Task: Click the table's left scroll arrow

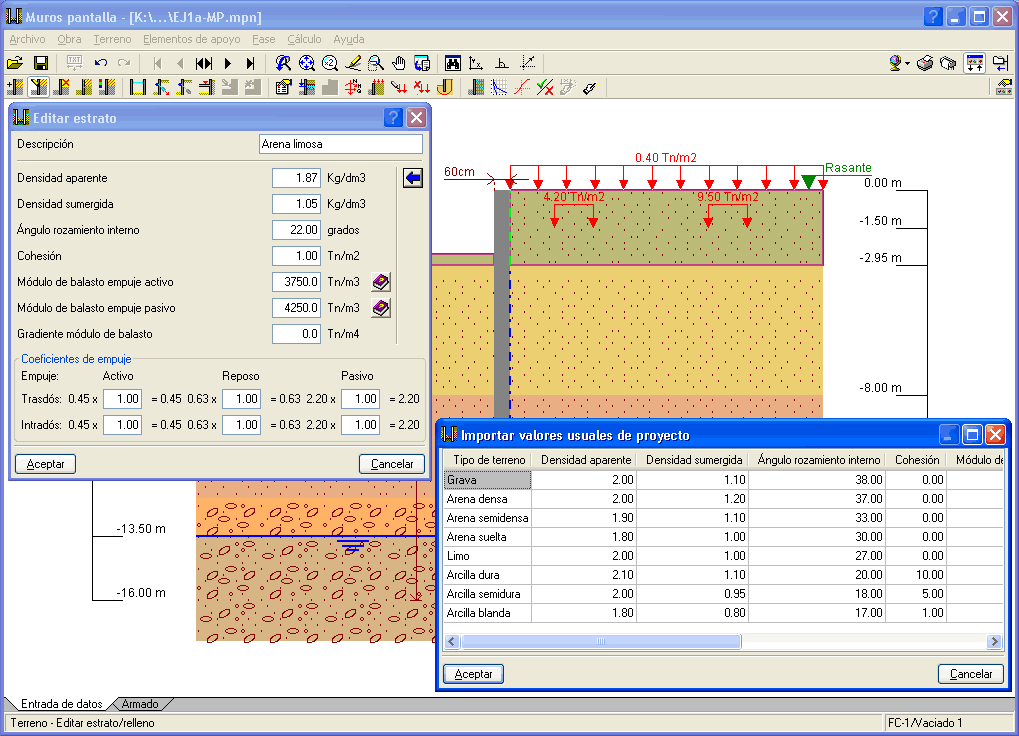Action: pos(452,642)
